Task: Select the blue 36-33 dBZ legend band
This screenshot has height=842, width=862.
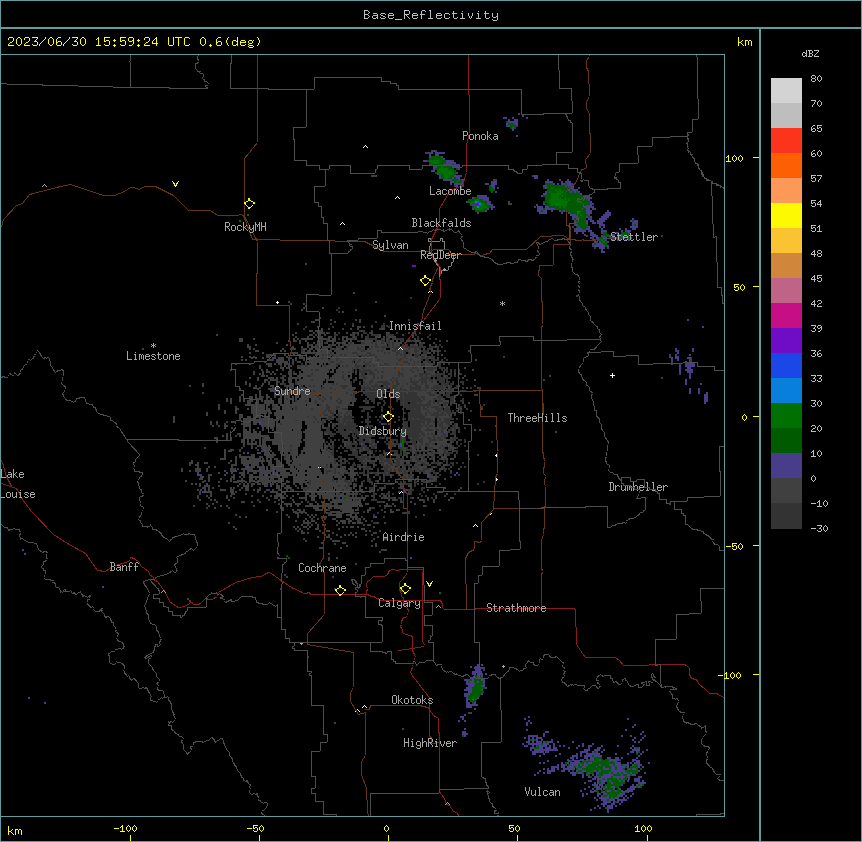Action: [x=786, y=365]
